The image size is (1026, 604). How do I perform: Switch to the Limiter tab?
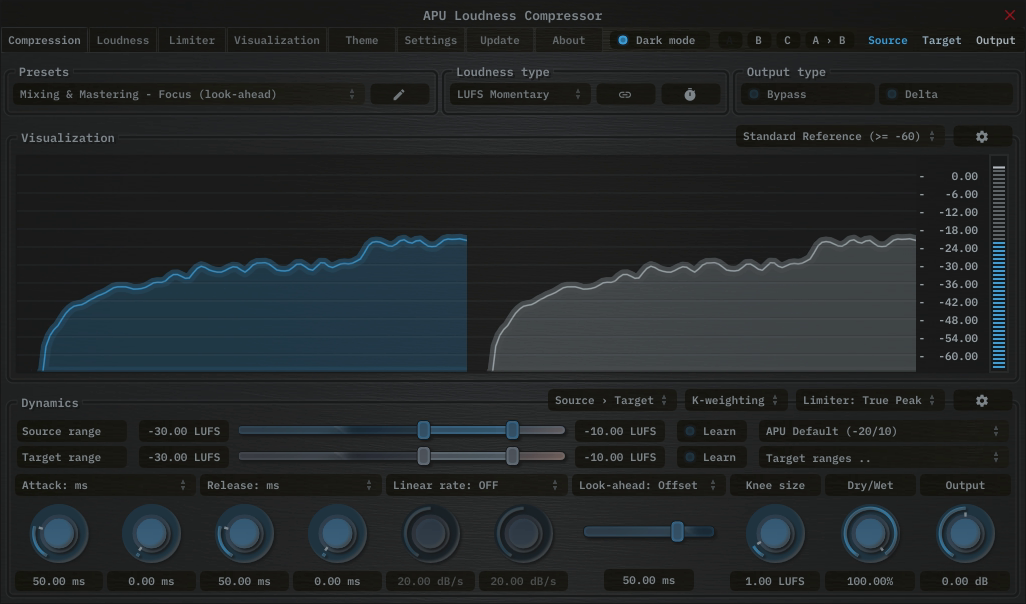click(192, 40)
